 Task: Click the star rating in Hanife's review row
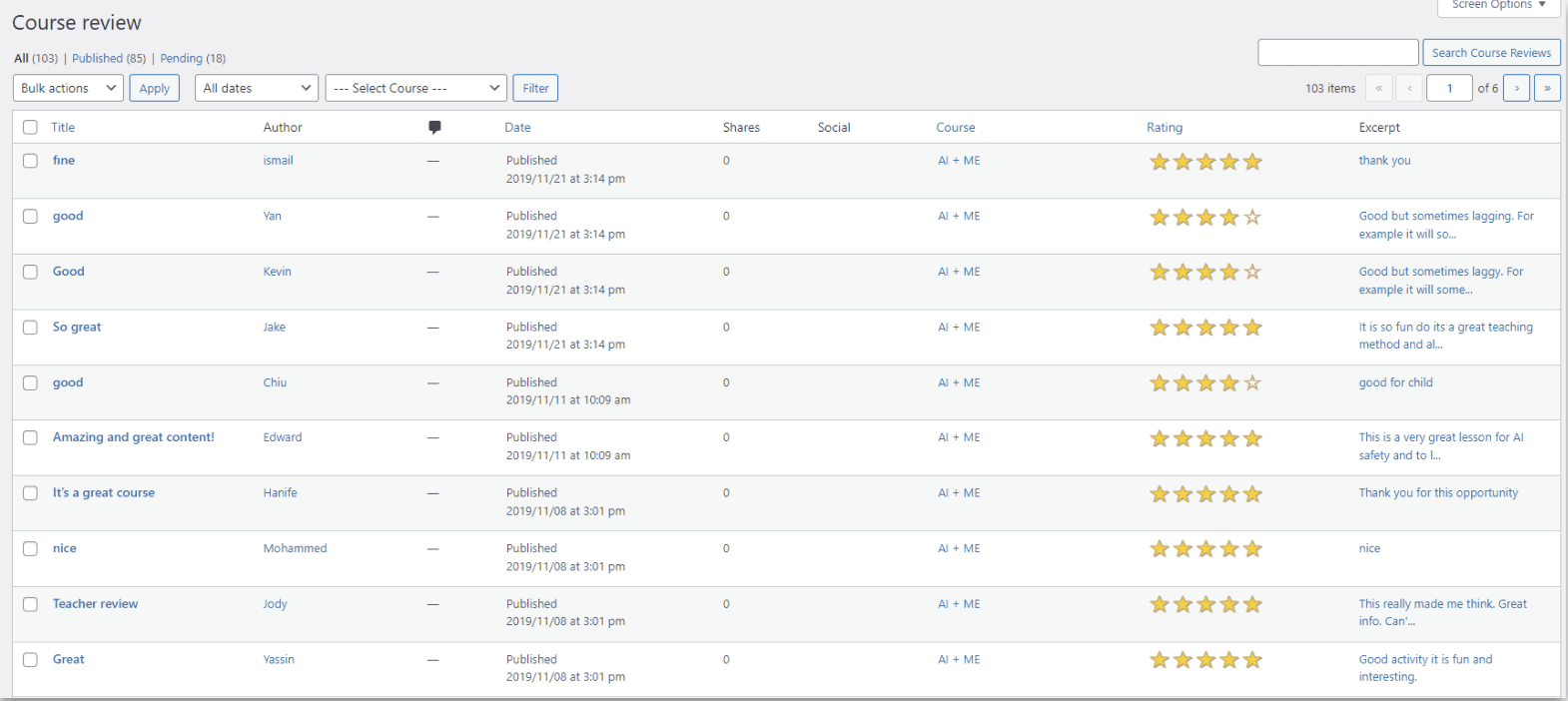click(1205, 494)
